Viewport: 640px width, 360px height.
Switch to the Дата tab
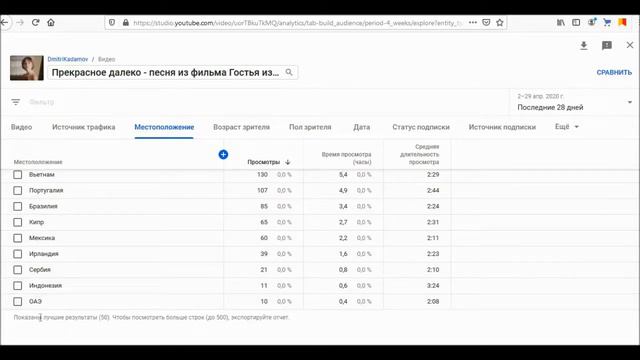pyautogui.click(x=362, y=127)
